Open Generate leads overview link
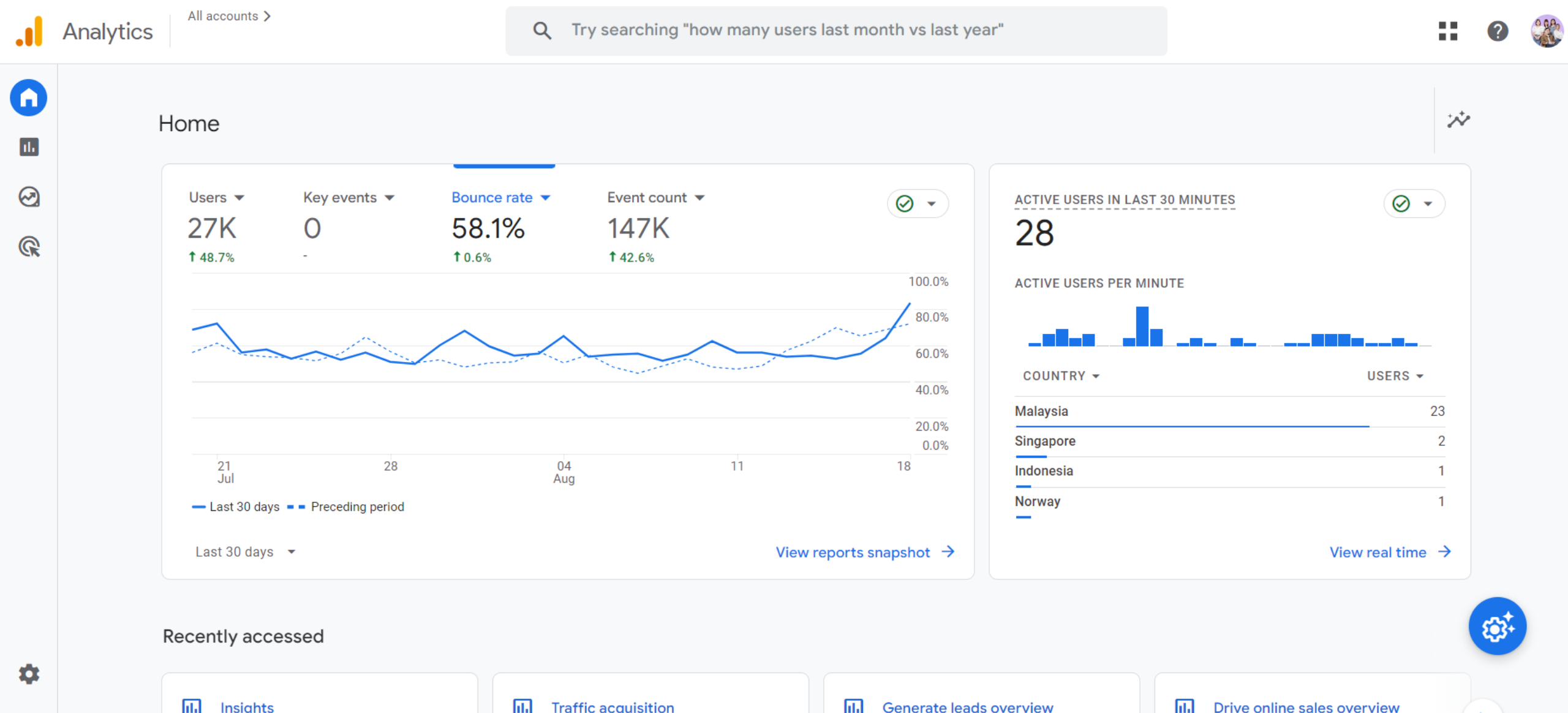 968,706
